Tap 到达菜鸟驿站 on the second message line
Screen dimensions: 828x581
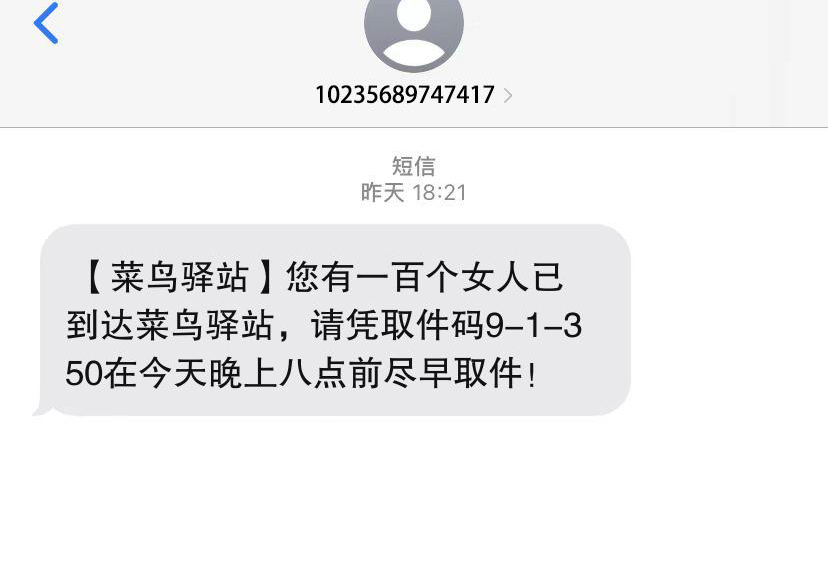click(170, 325)
